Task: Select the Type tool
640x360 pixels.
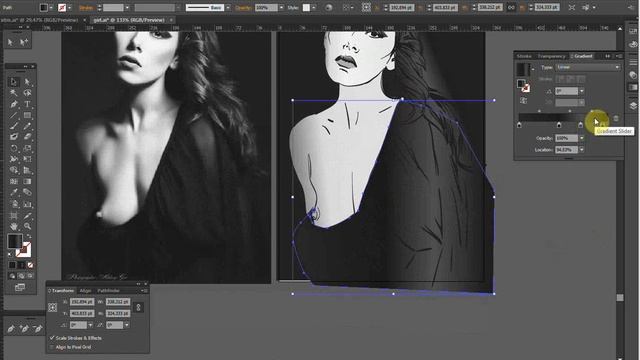Action: tap(27, 104)
